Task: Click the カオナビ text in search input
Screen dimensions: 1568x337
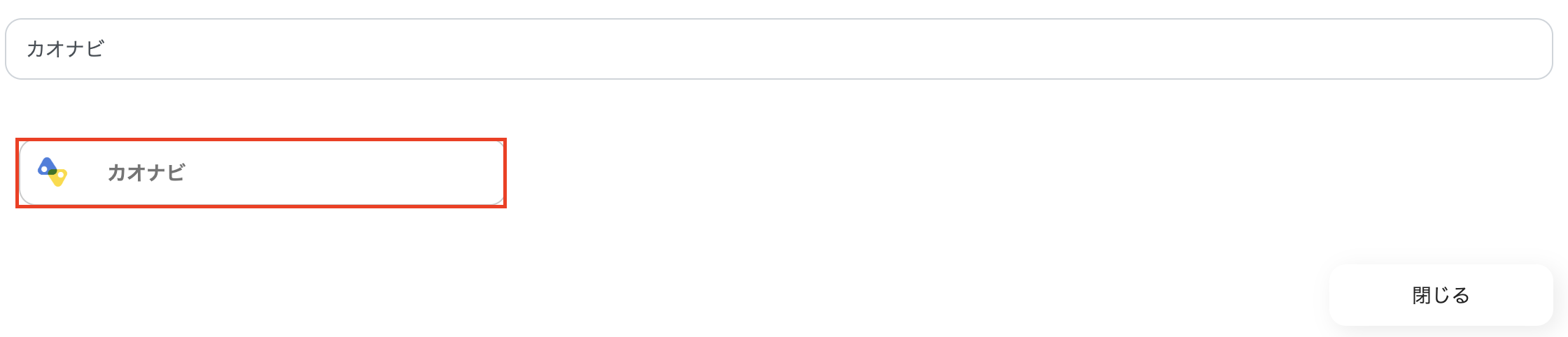Action: (x=65, y=49)
